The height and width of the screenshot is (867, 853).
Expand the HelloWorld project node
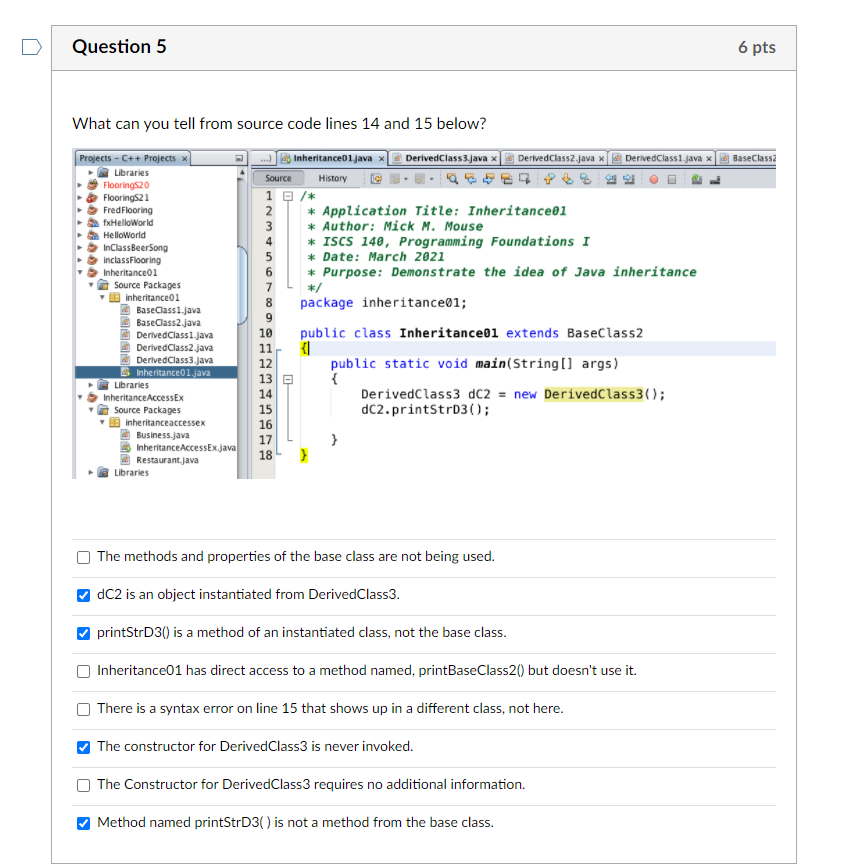78,235
